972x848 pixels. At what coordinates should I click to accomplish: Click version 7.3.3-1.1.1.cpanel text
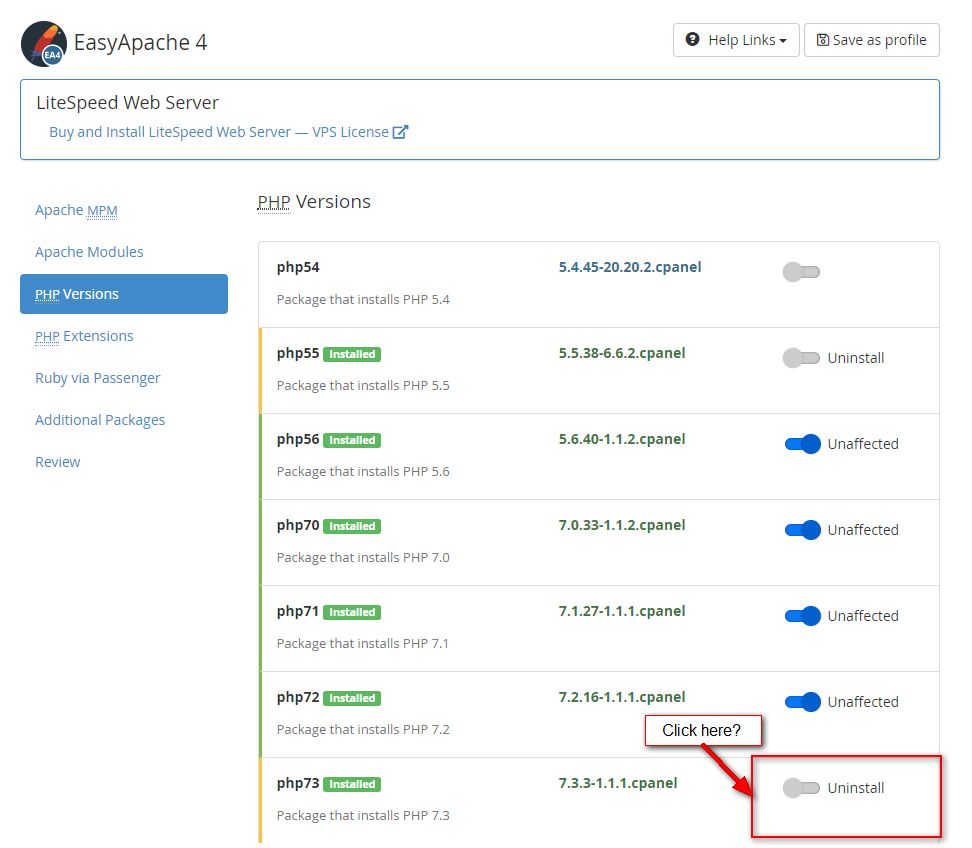tap(617, 784)
